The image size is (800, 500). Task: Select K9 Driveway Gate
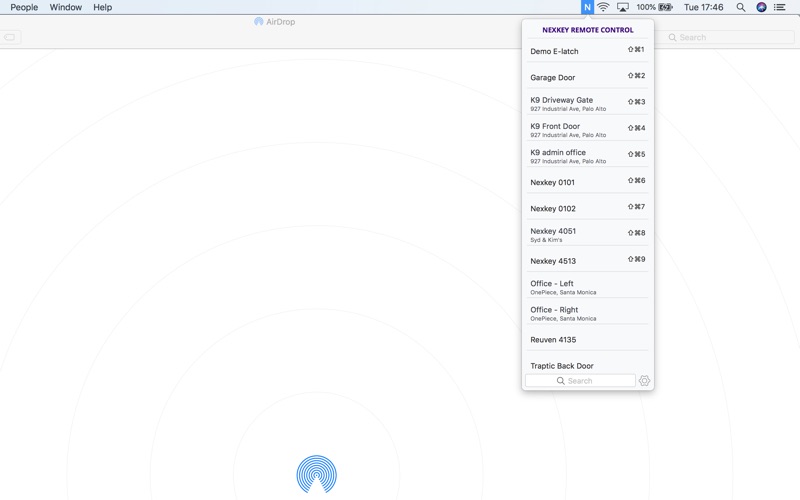pyautogui.click(x=587, y=104)
